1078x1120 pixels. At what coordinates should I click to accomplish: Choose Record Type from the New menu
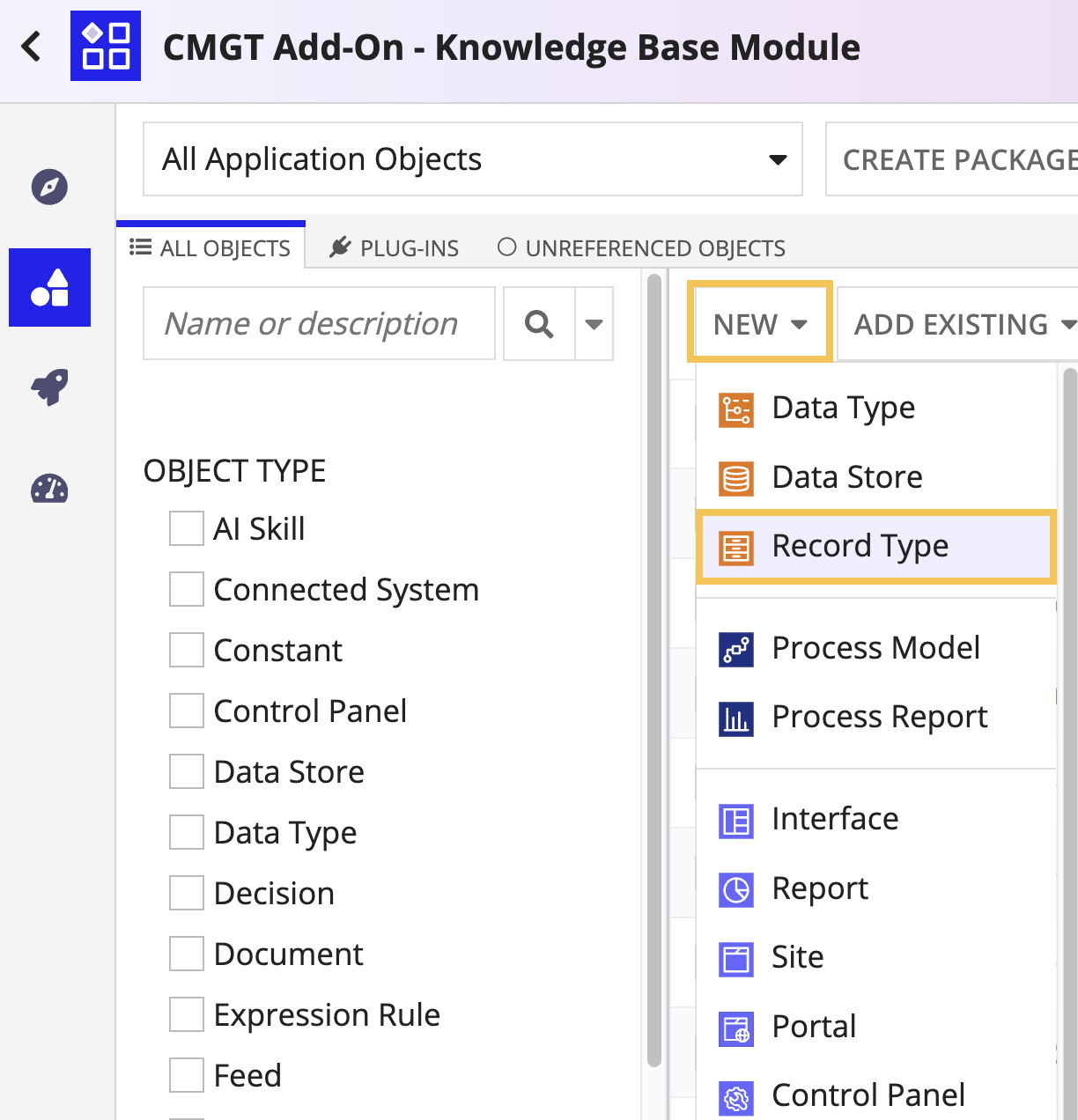pyautogui.click(x=876, y=547)
